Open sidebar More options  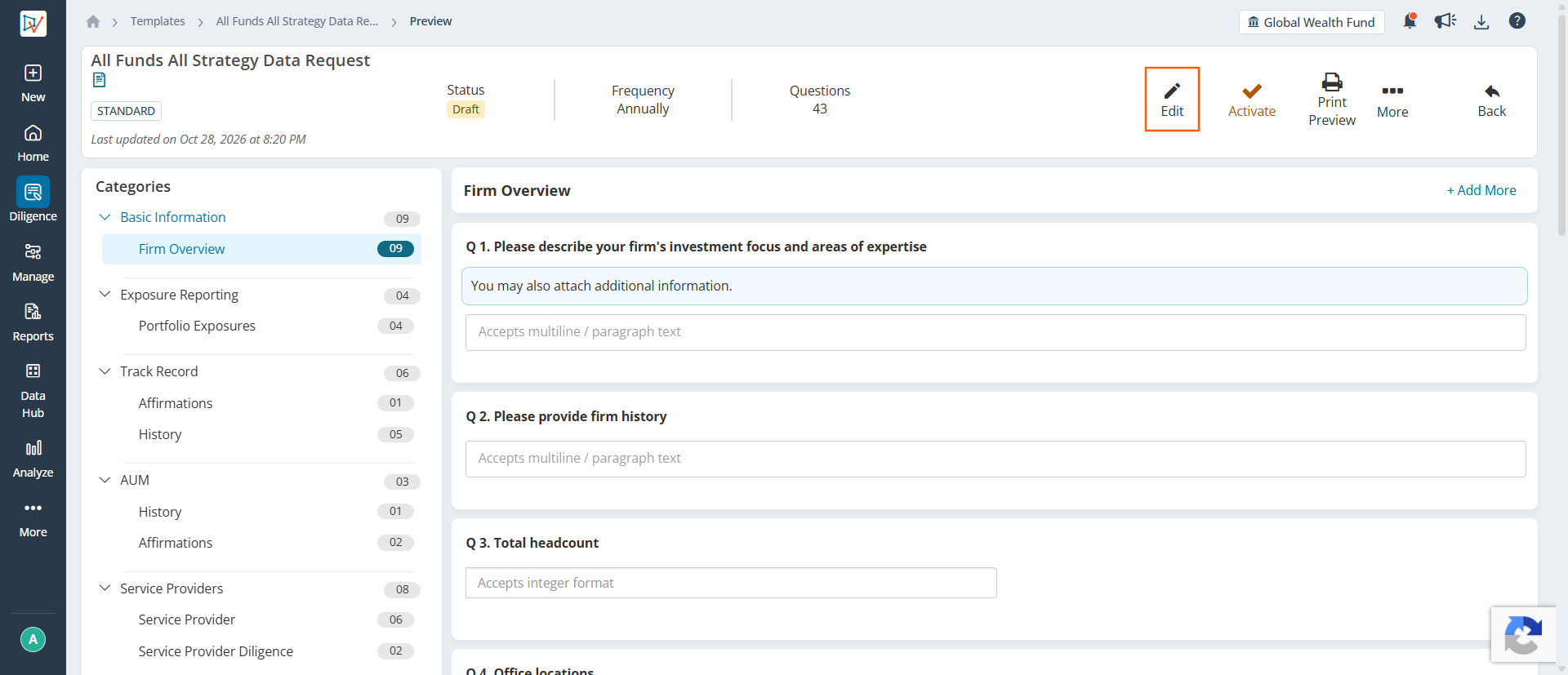pos(33,519)
